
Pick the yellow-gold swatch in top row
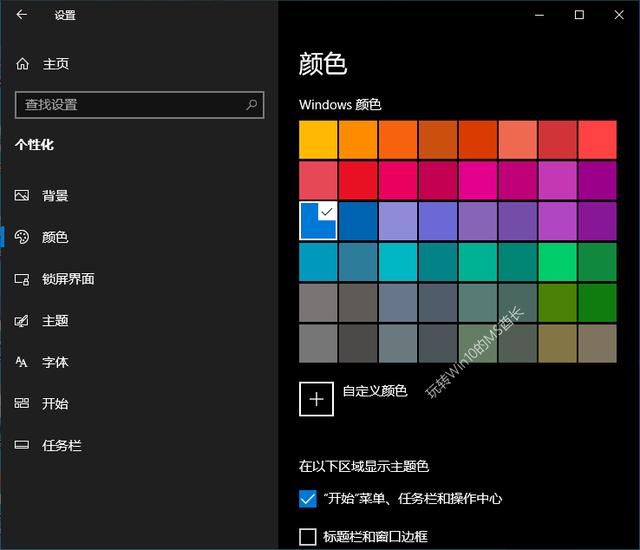[x=318, y=140]
